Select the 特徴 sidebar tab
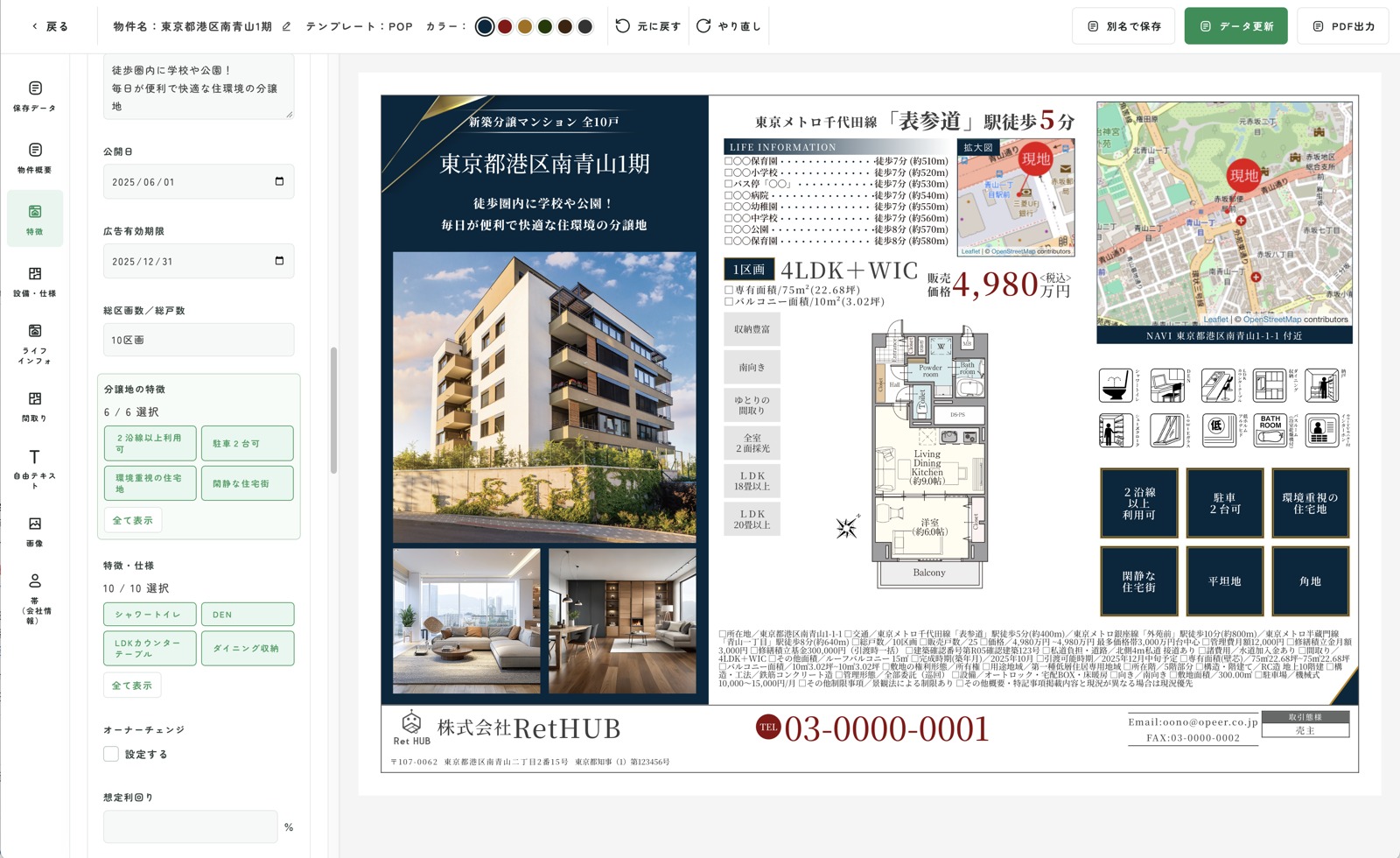 [x=34, y=219]
